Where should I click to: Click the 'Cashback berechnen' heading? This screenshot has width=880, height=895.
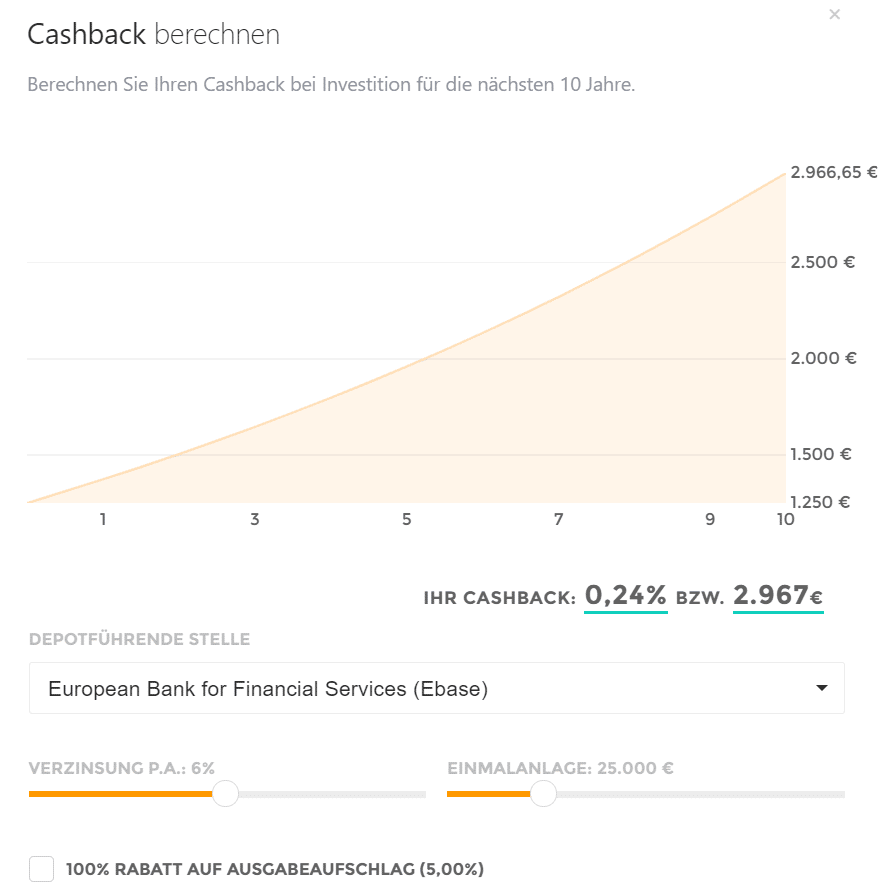pos(153,35)
